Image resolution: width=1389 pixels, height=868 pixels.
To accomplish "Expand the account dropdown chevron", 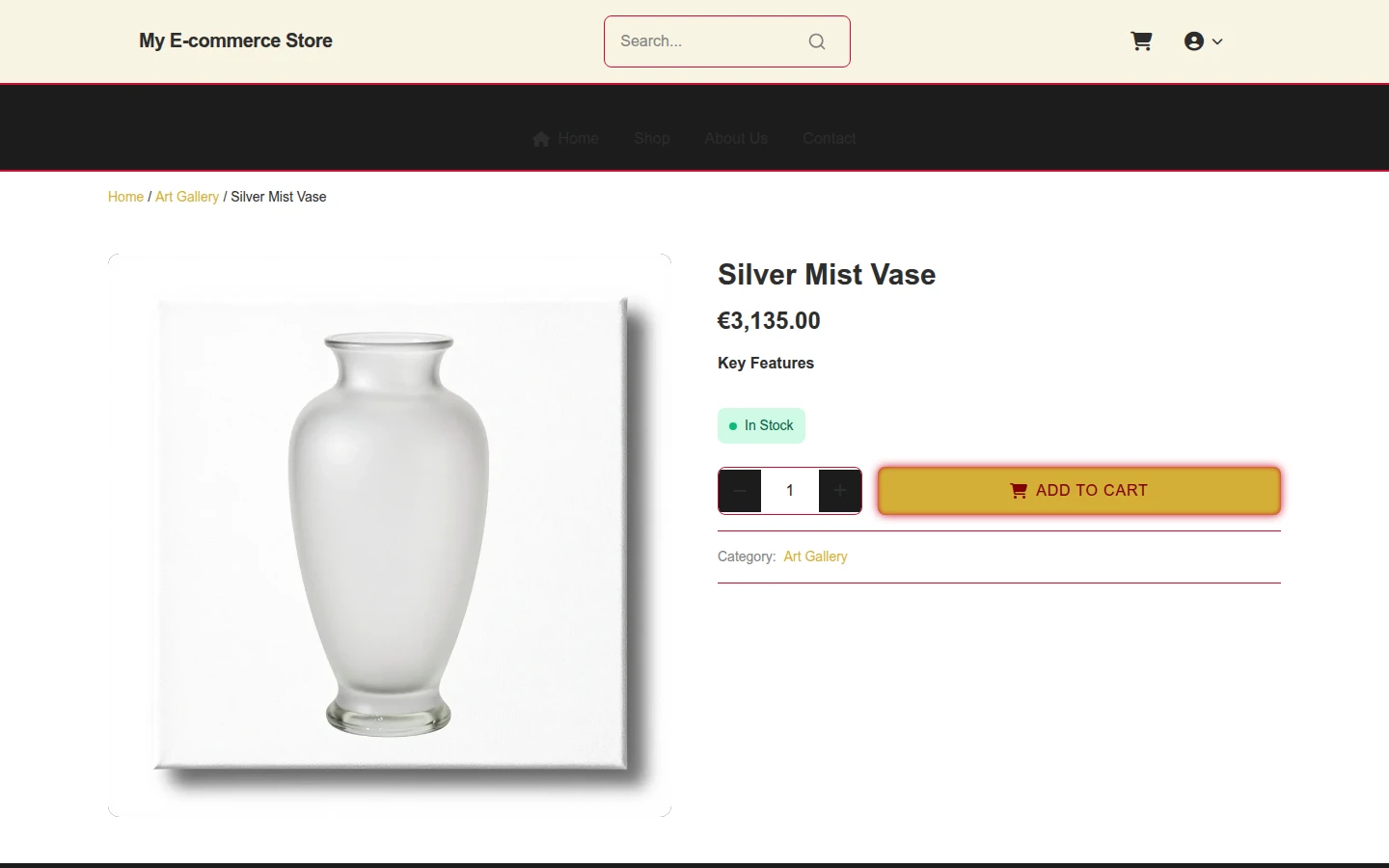I will [1217, 41].
